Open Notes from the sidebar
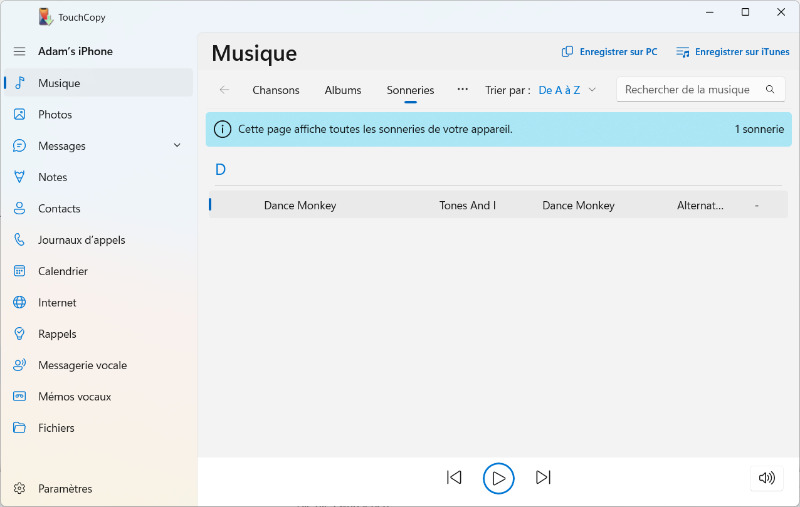Screen dimensions: 800x507 [52, 177]
